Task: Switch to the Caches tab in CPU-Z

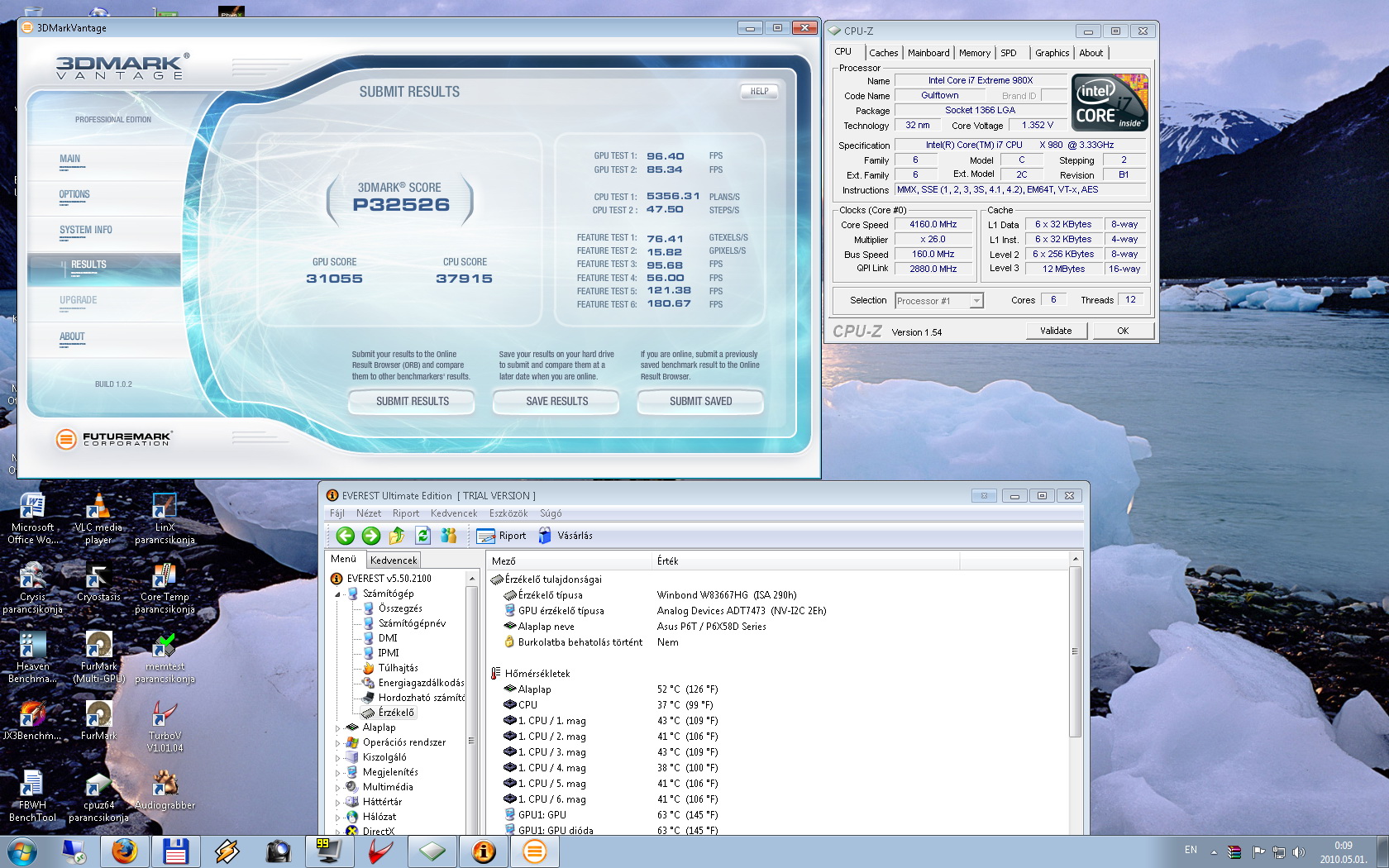Action: (883, 53)
